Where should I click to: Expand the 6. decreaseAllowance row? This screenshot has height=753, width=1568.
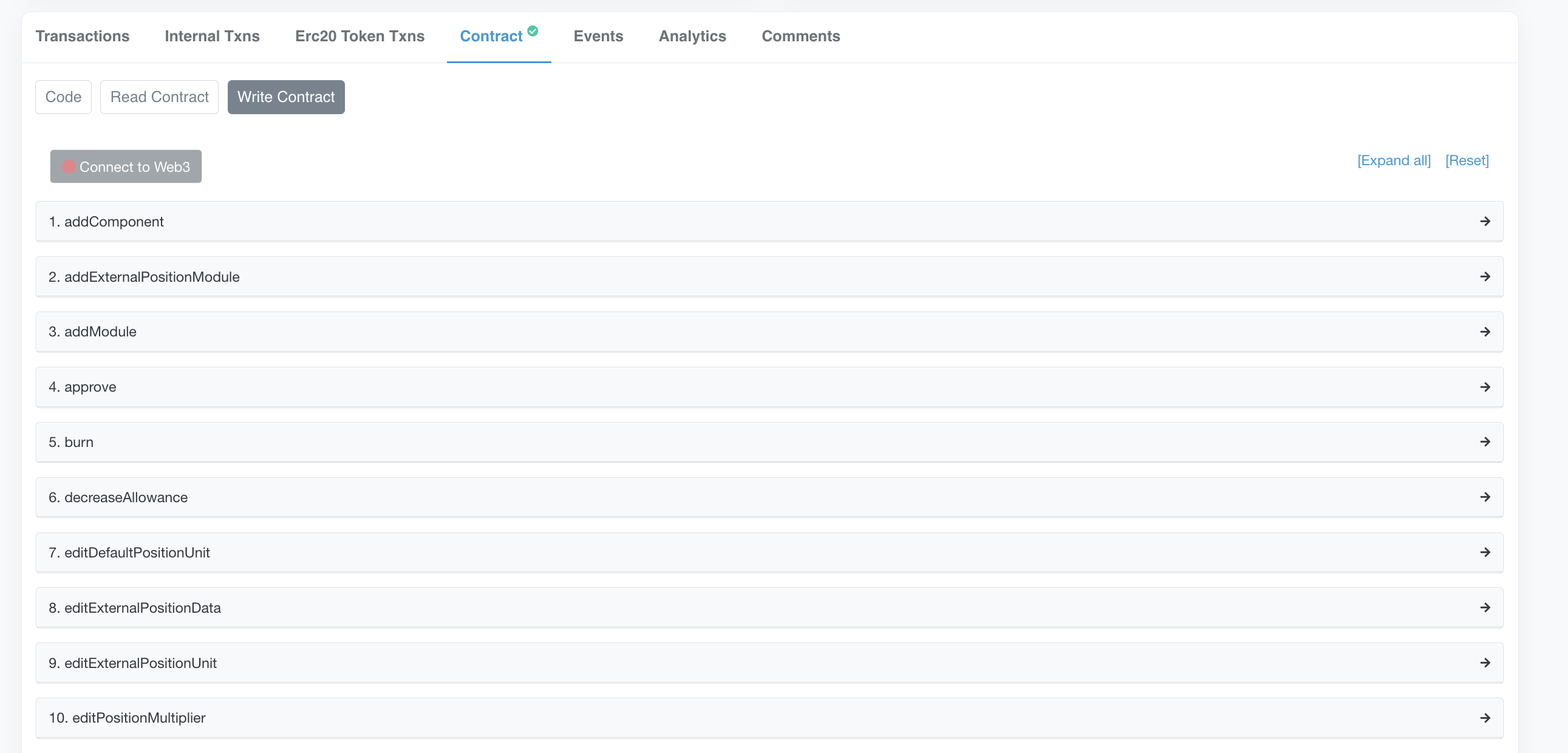769,497
